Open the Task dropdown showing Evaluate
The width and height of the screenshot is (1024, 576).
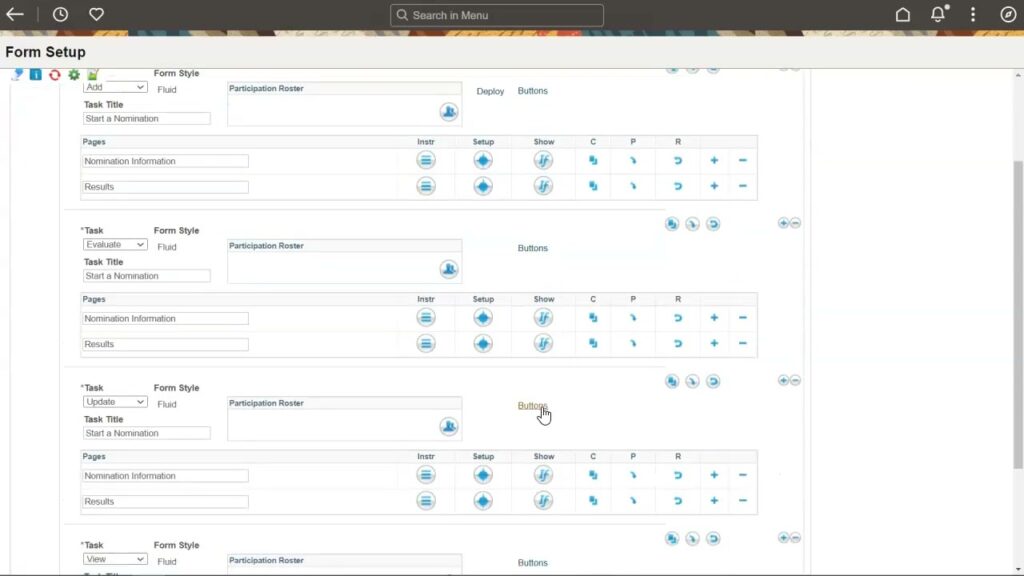114,244
